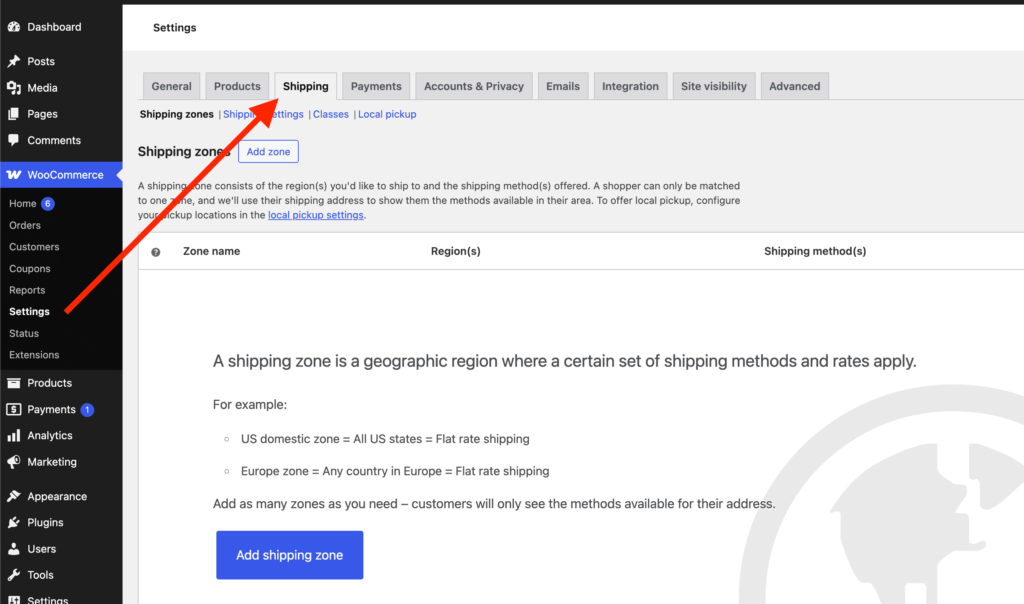Click the Products box icon

tap(14, 383)
